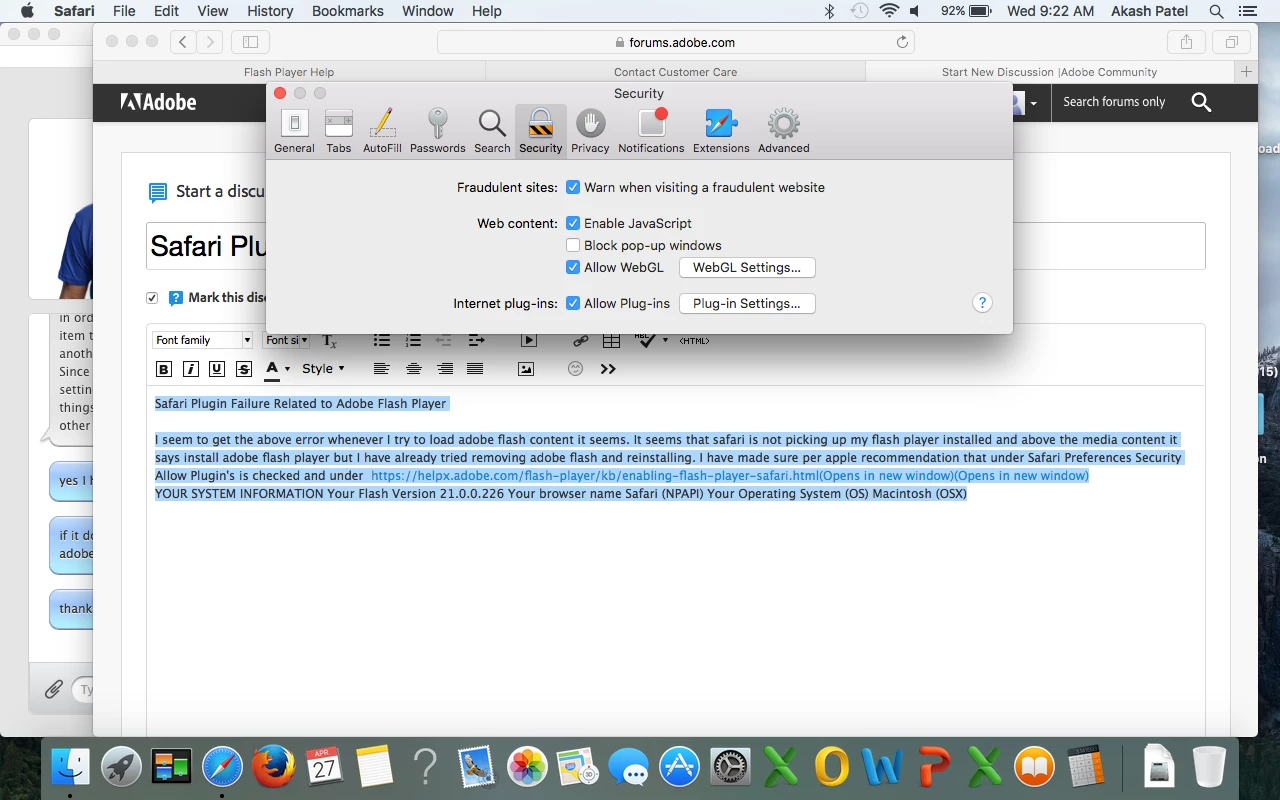Switch to Start New Discussion tab
Screen dimensions: 1280x800
tap(1049, 72)
